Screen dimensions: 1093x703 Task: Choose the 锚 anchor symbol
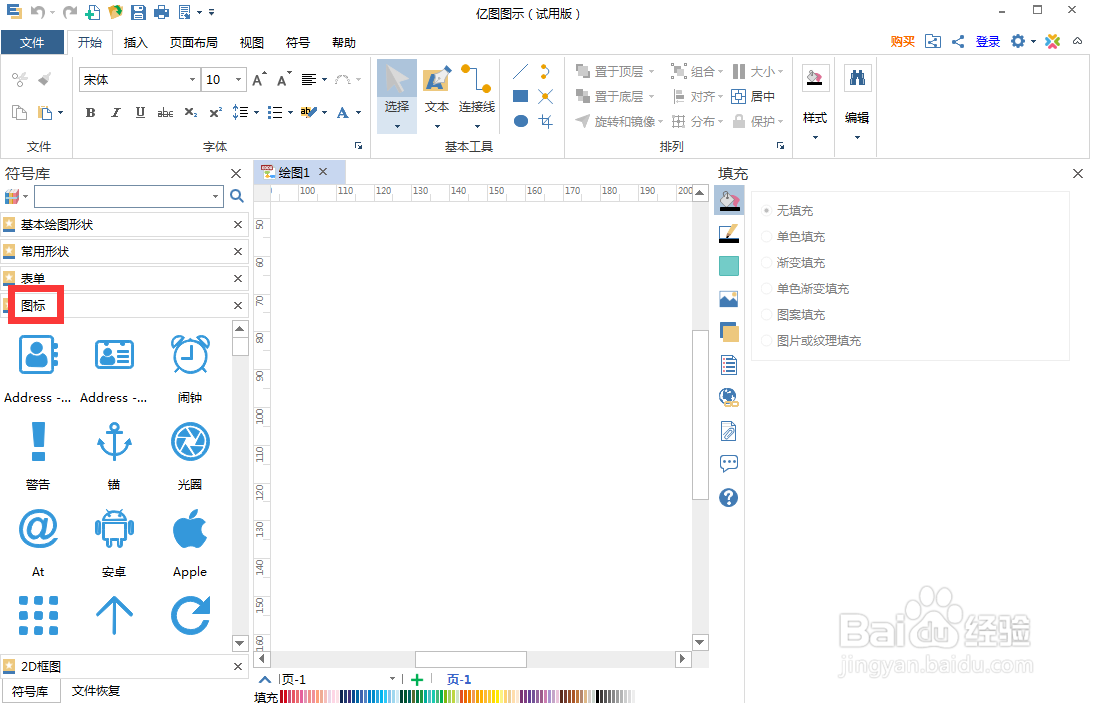(114, 442)
